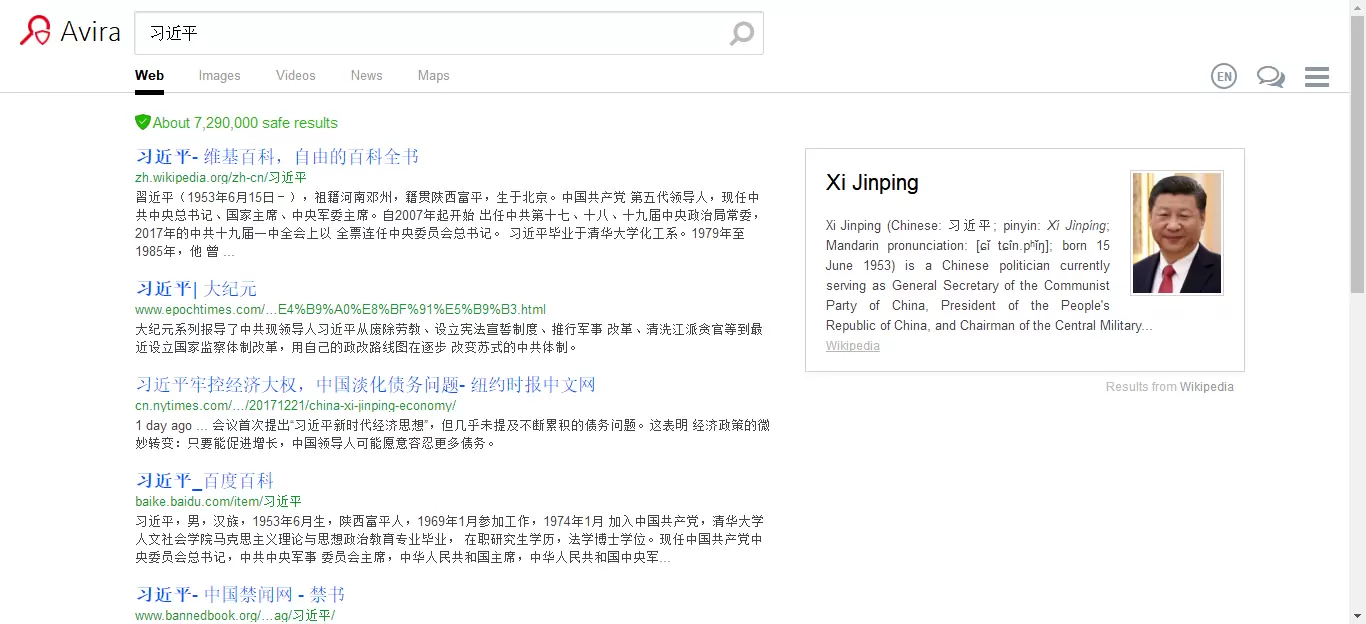This screenshot has width=1366, height=624.
Task: Switch to the Videos tab
Action: (295, 76)
